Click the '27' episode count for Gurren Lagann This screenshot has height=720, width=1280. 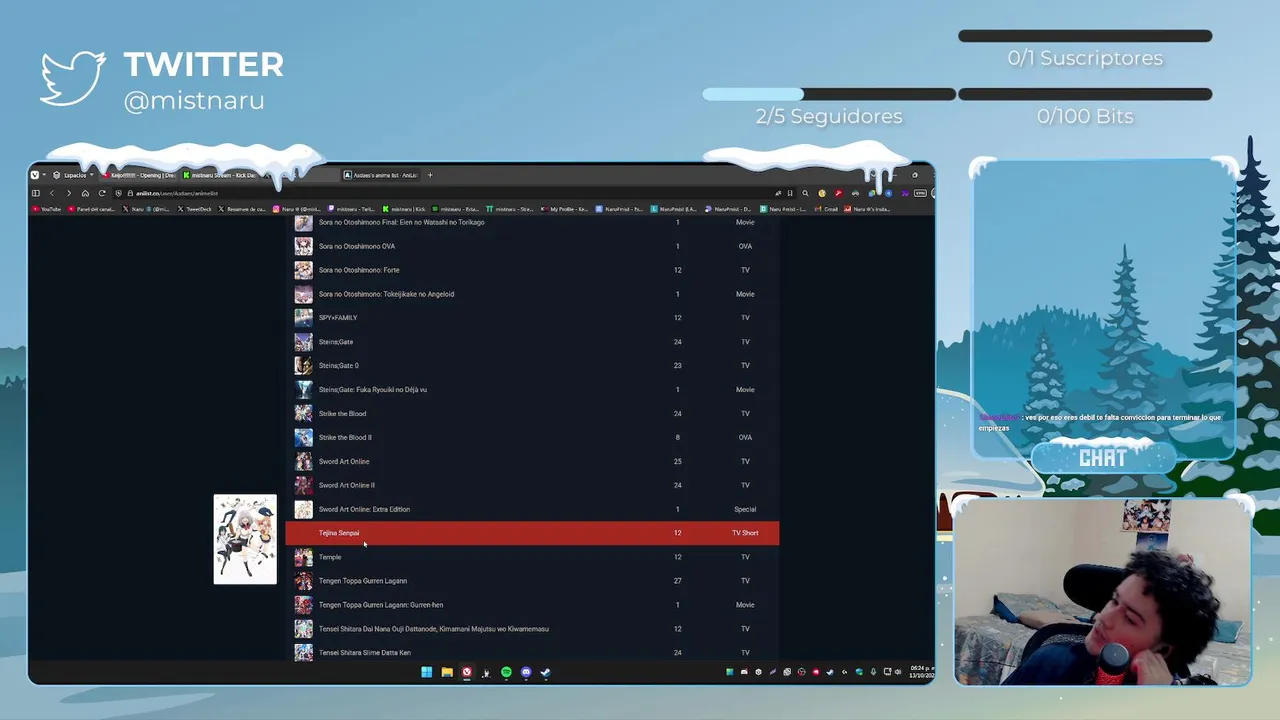coord(677,581)
